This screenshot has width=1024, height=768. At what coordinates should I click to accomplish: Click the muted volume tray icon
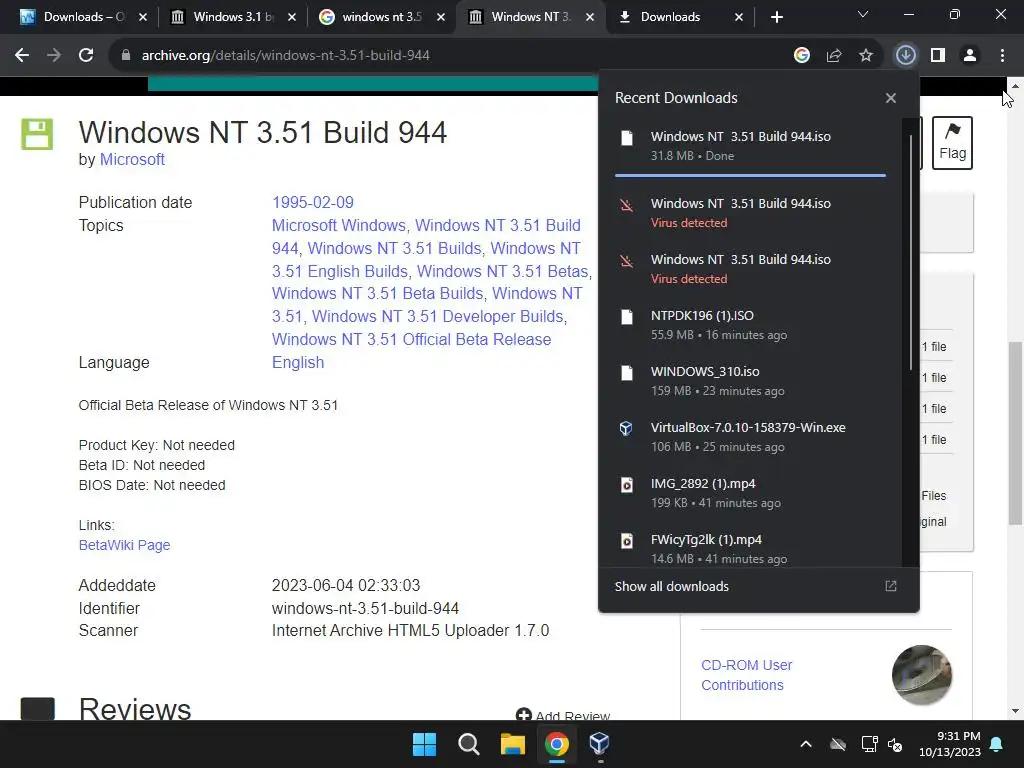pyautogui.click(x=895, y=744)
